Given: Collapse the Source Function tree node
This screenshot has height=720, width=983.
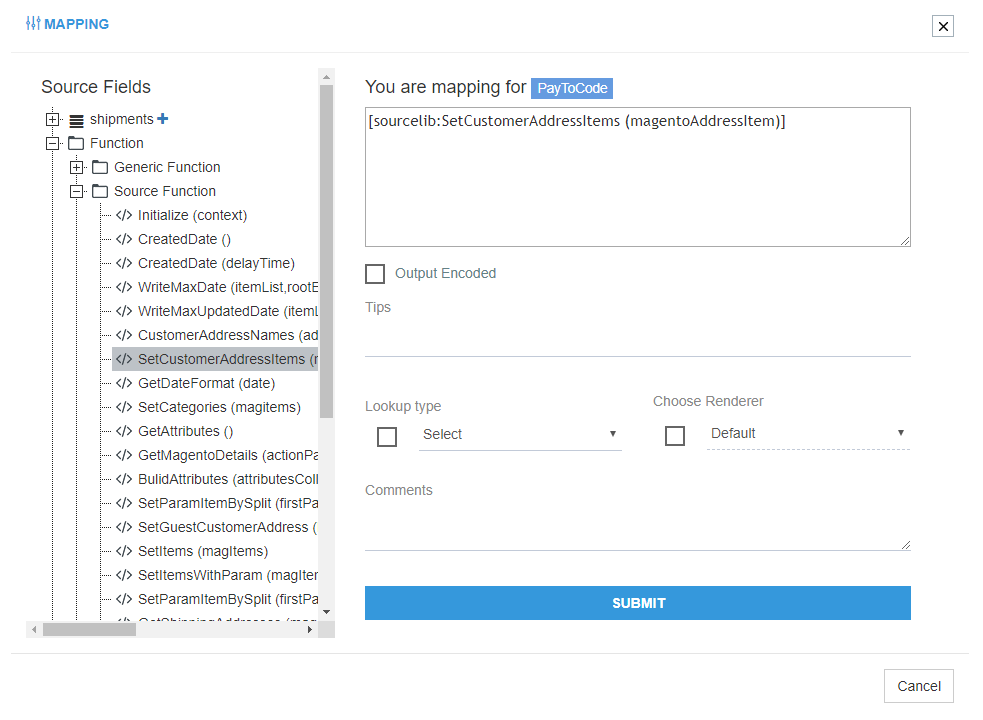Looking at the screenshot, I should [76, 191].
